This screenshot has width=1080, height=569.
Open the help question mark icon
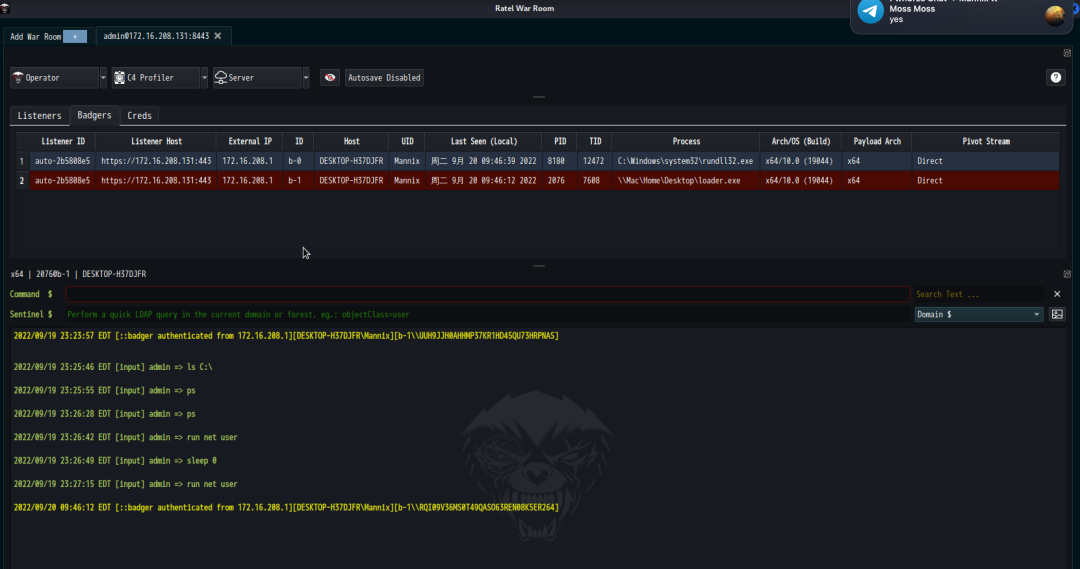coord(1056,78)
